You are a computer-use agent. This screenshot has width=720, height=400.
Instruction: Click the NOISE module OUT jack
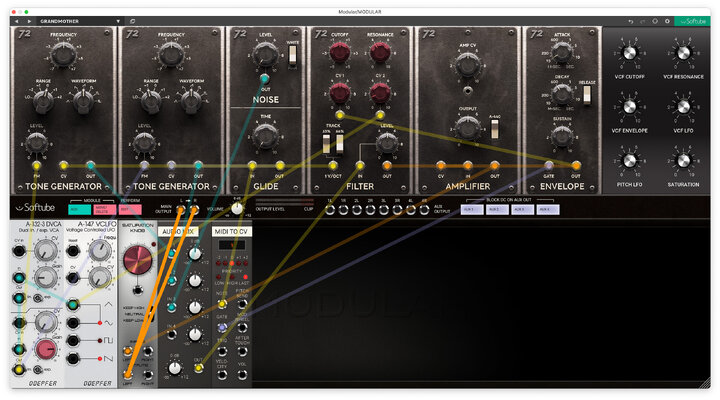[x=264, y=78]
